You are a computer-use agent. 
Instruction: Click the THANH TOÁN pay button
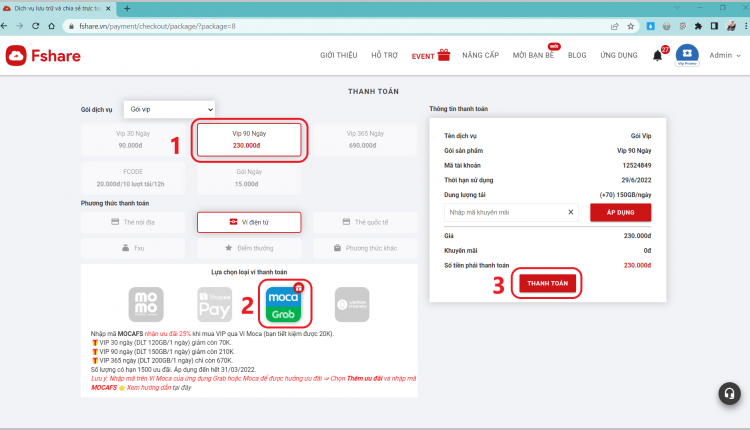pos(548,284)
